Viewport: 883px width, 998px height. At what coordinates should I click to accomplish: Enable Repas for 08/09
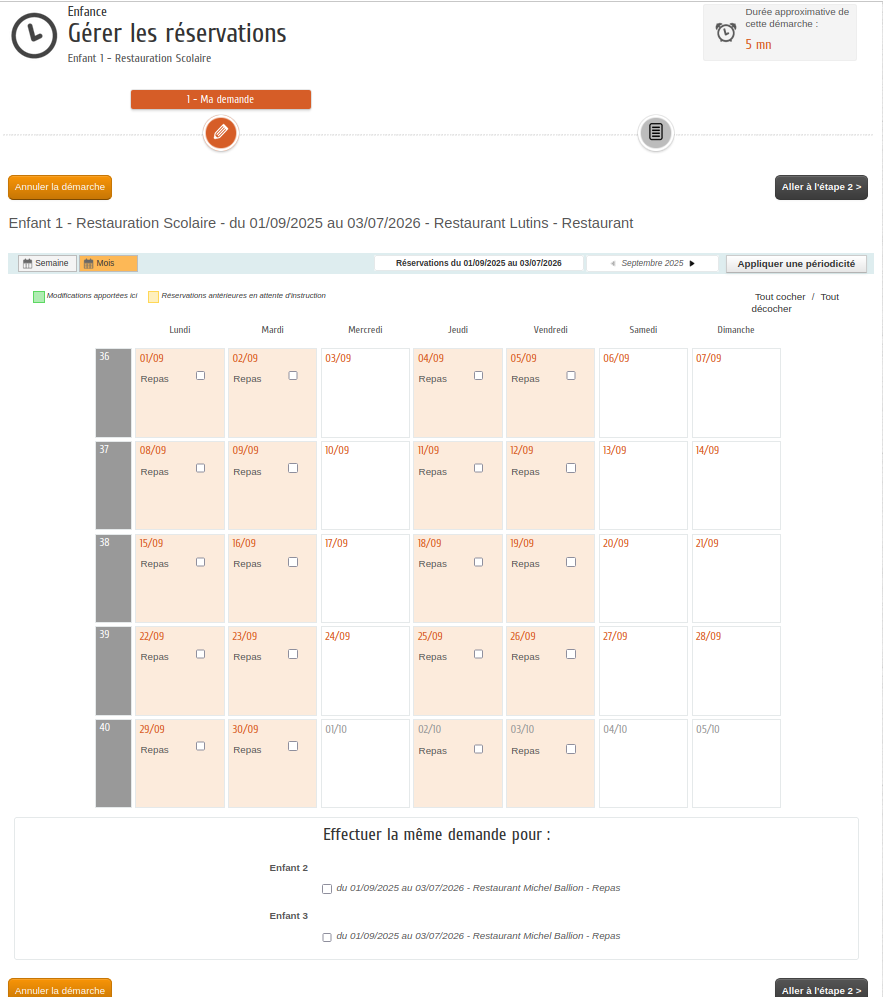point(201,468)
